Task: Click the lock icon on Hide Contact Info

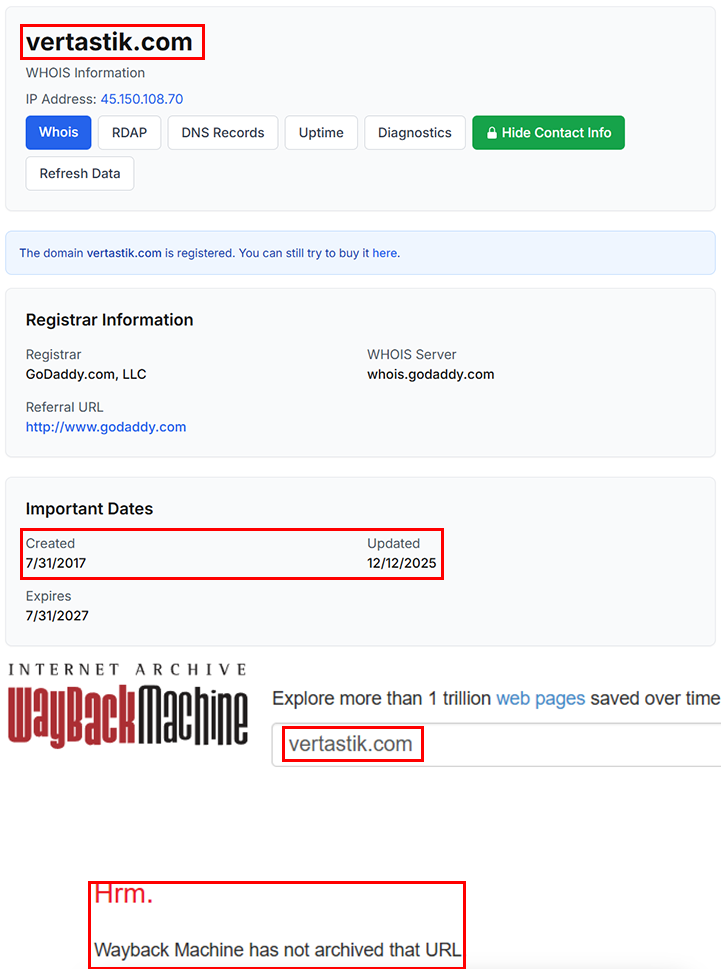Action: [x=492, y=133]
